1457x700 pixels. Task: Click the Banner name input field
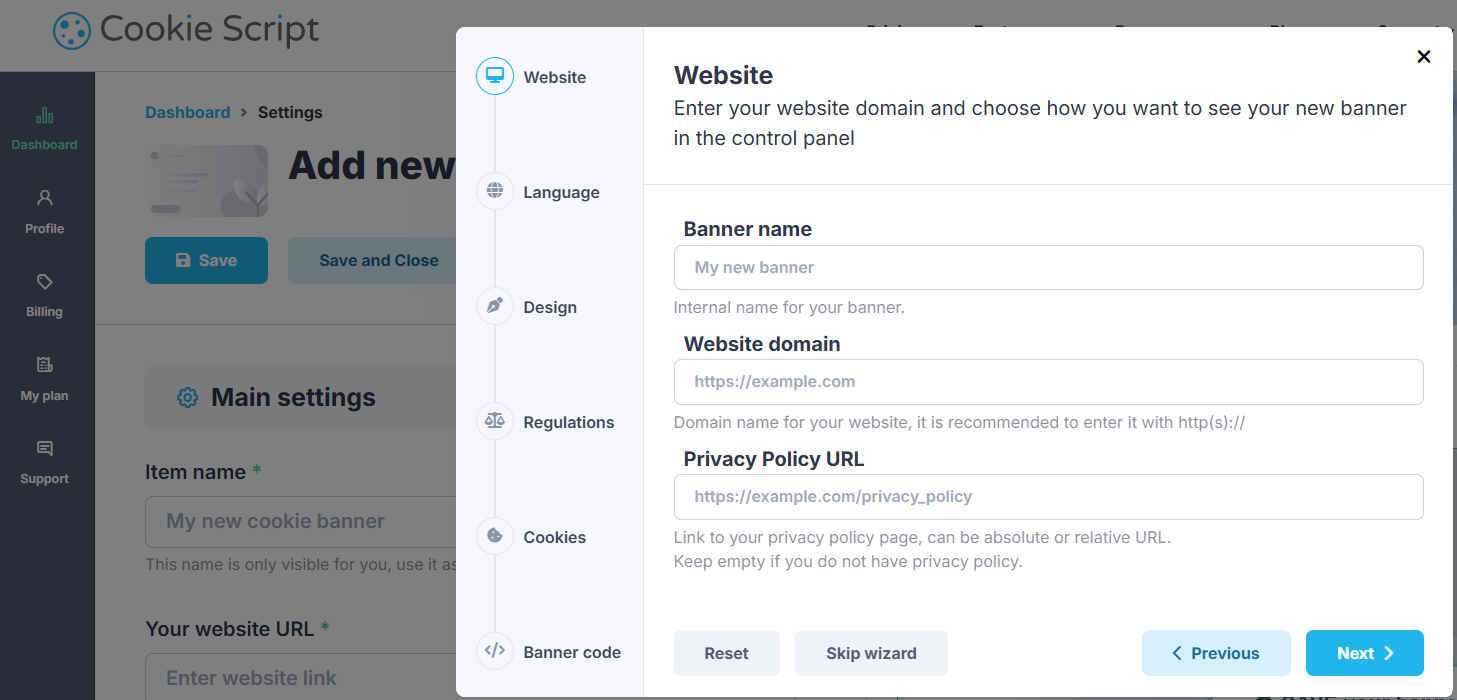(x=1048, y=268)
